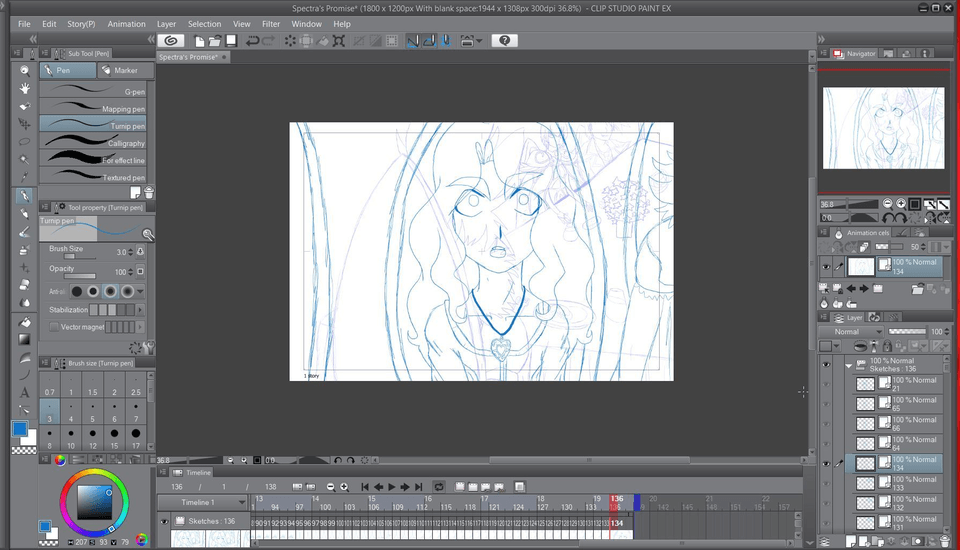Screen dimensions: 960x550
Task: Select the G-pen brush
Action: [x=93, y=91]
